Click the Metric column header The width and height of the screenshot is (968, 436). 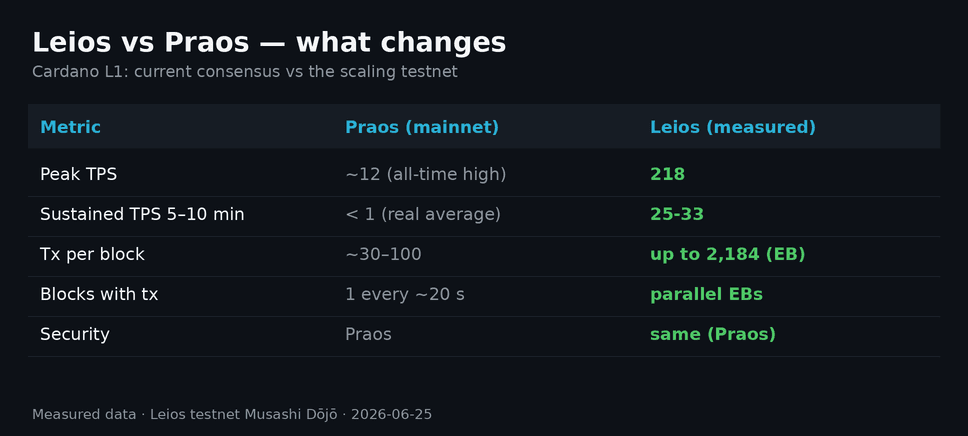70,127
